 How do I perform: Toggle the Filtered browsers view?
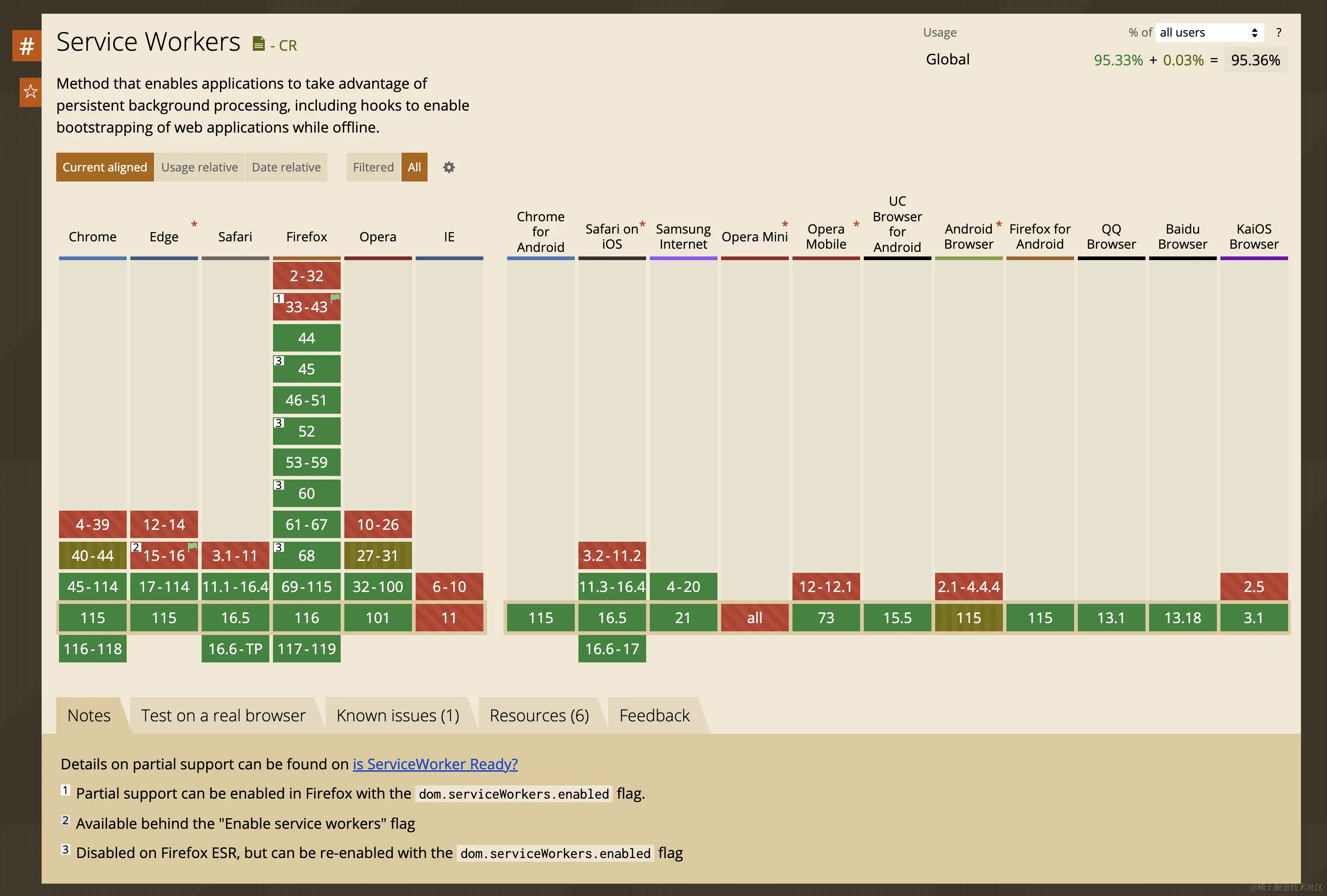[373, 167]
